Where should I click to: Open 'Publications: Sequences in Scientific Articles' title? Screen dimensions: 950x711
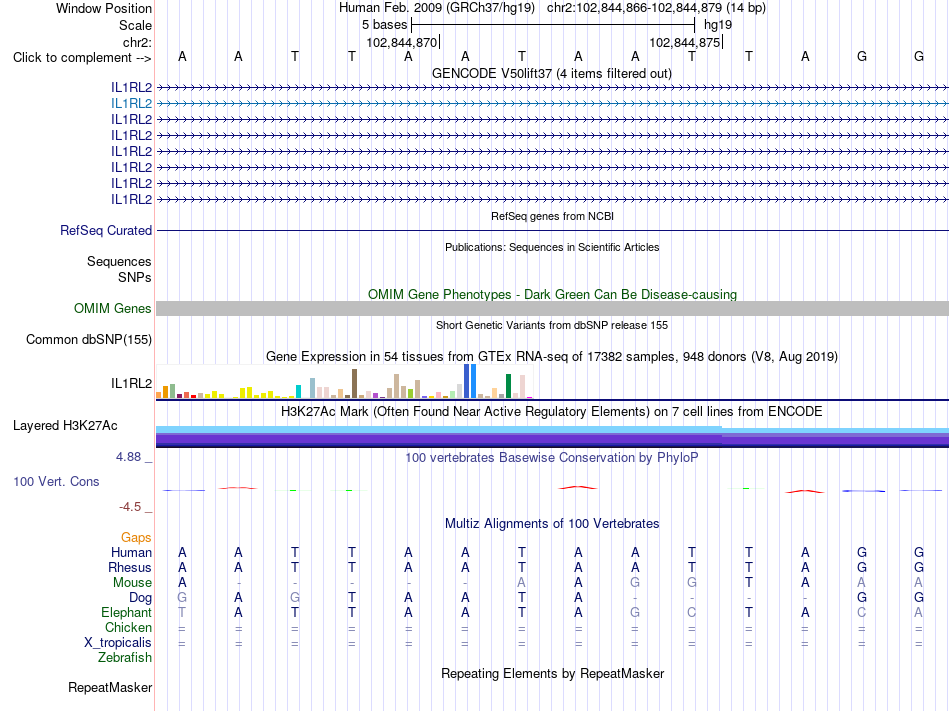(x=552, y=247)
